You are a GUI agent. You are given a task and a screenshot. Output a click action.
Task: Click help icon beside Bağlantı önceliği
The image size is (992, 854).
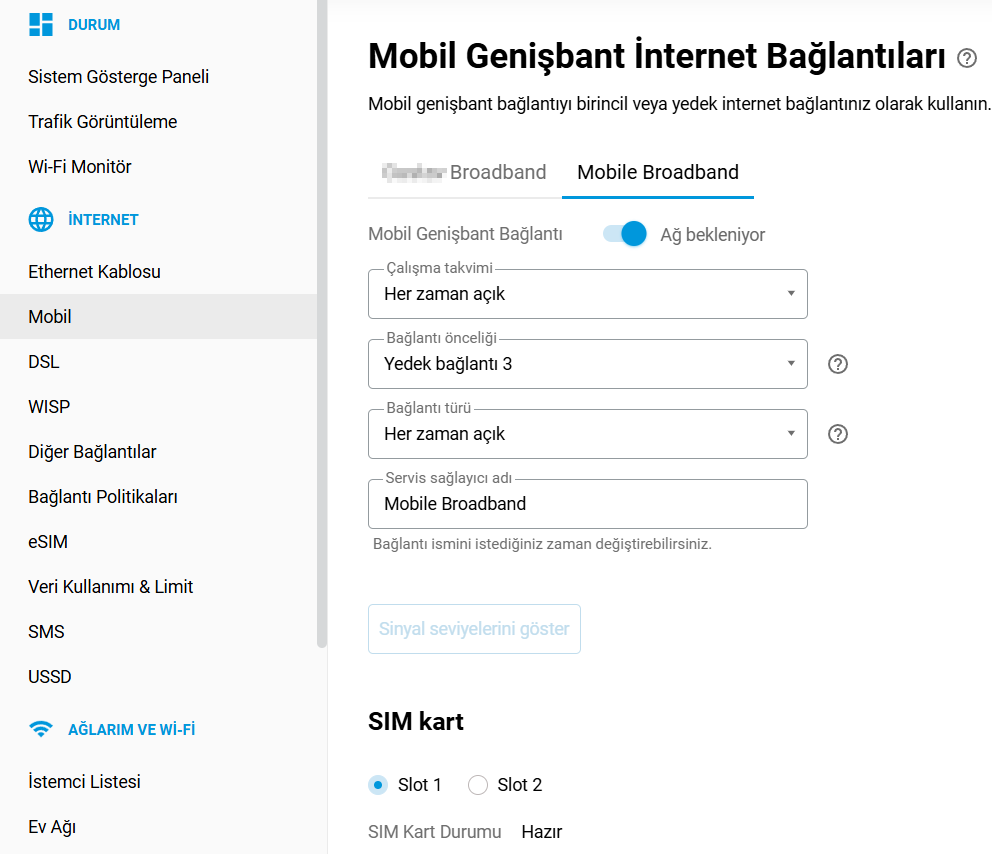tap(838, 364)
